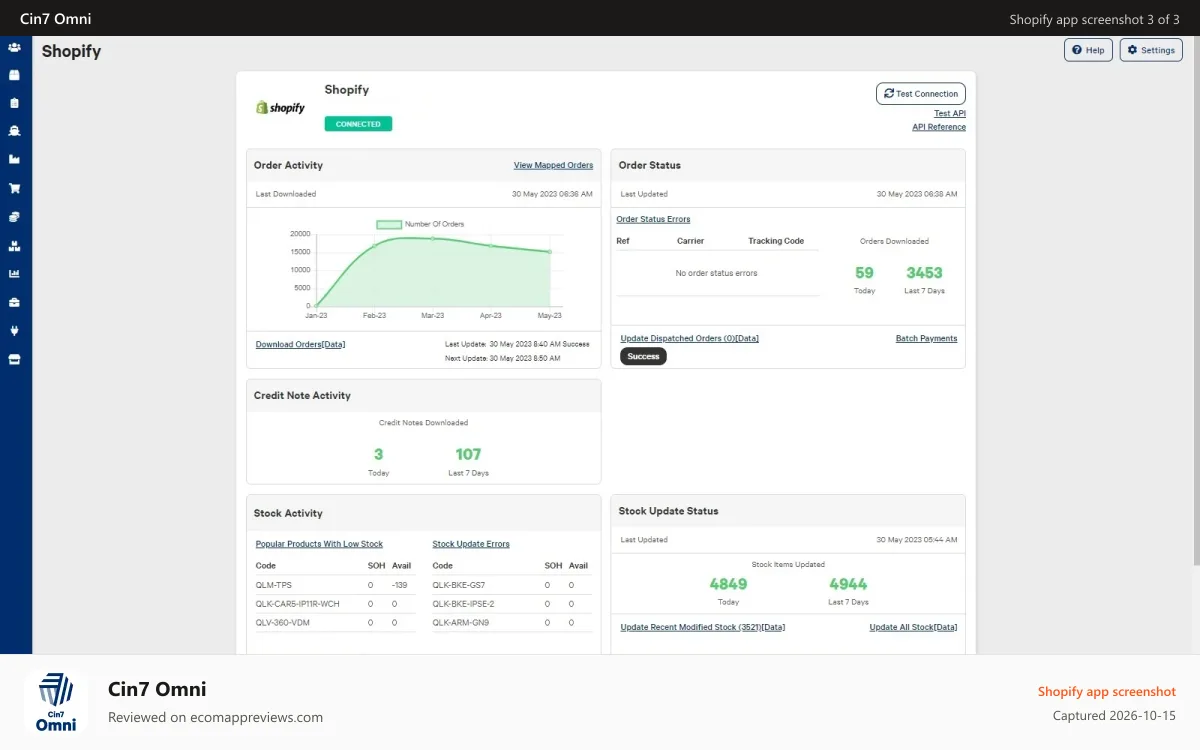Open the storefront sidebar icon
Screen dimensions: 1200x750
point(14,360)
